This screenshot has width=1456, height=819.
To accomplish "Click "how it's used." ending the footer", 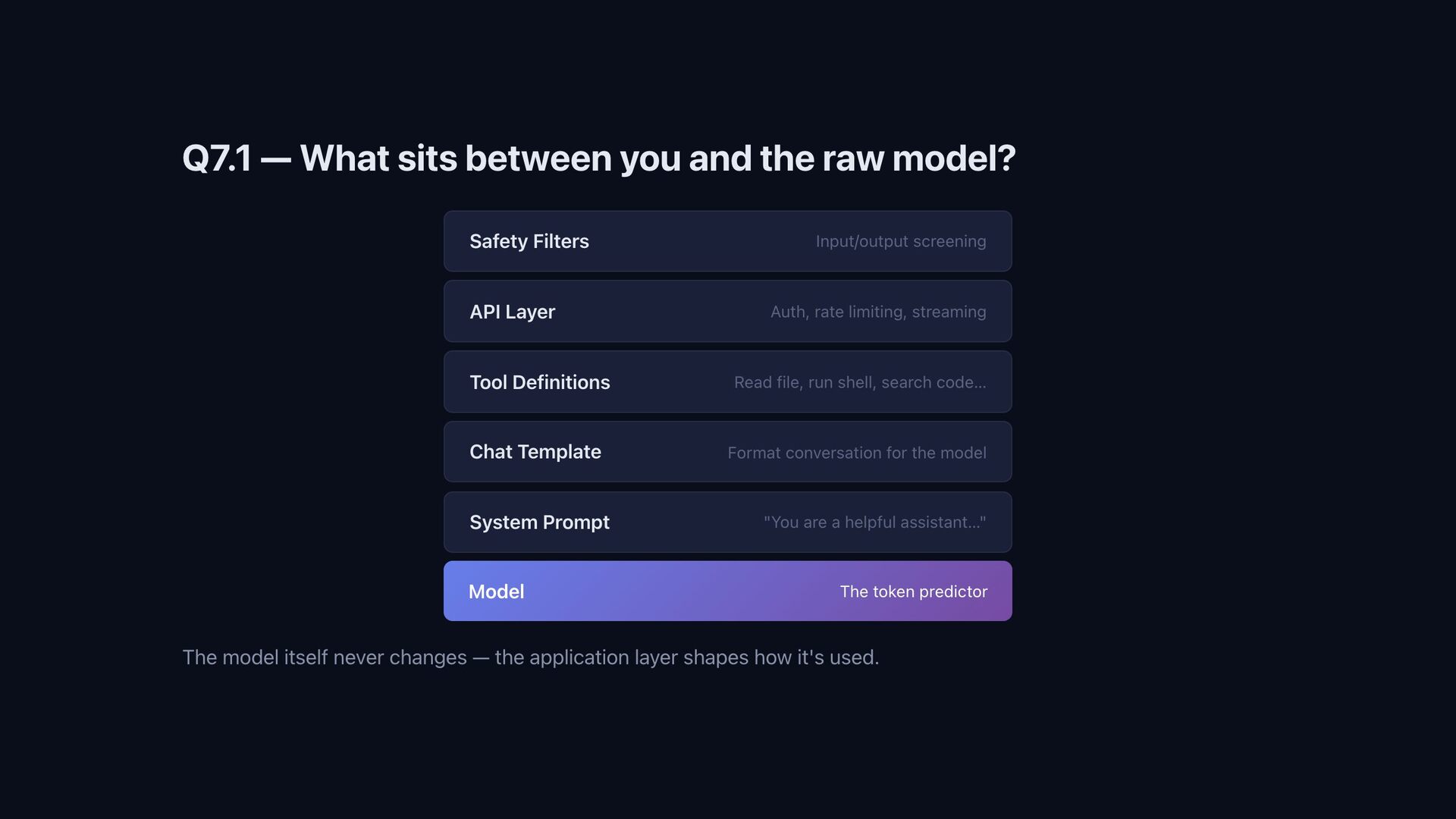I will click(x=816, y=657).
